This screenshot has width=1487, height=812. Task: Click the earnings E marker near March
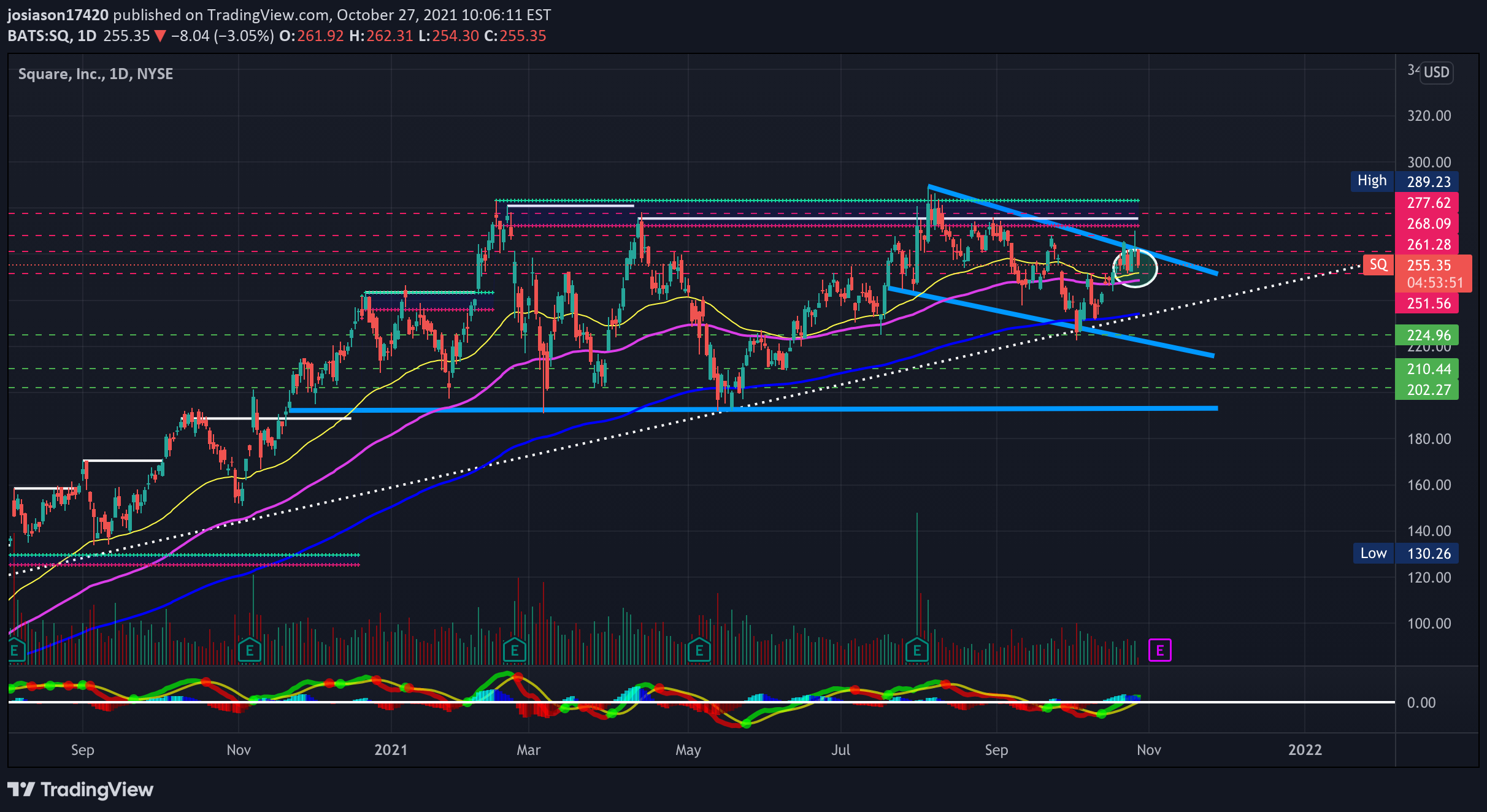[x=515, y=651]
